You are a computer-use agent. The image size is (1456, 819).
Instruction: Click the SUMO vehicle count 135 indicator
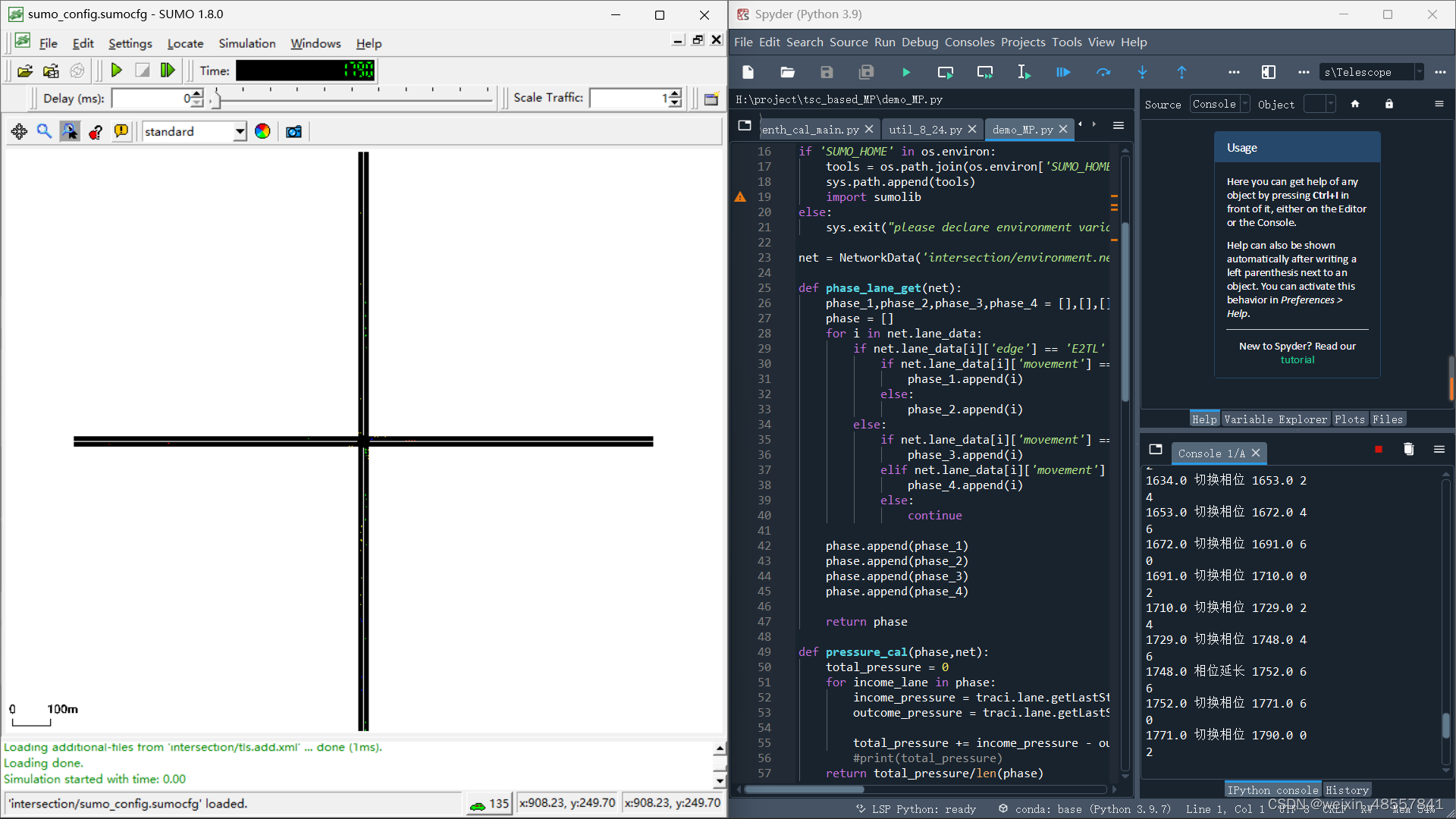pos(489,804)
